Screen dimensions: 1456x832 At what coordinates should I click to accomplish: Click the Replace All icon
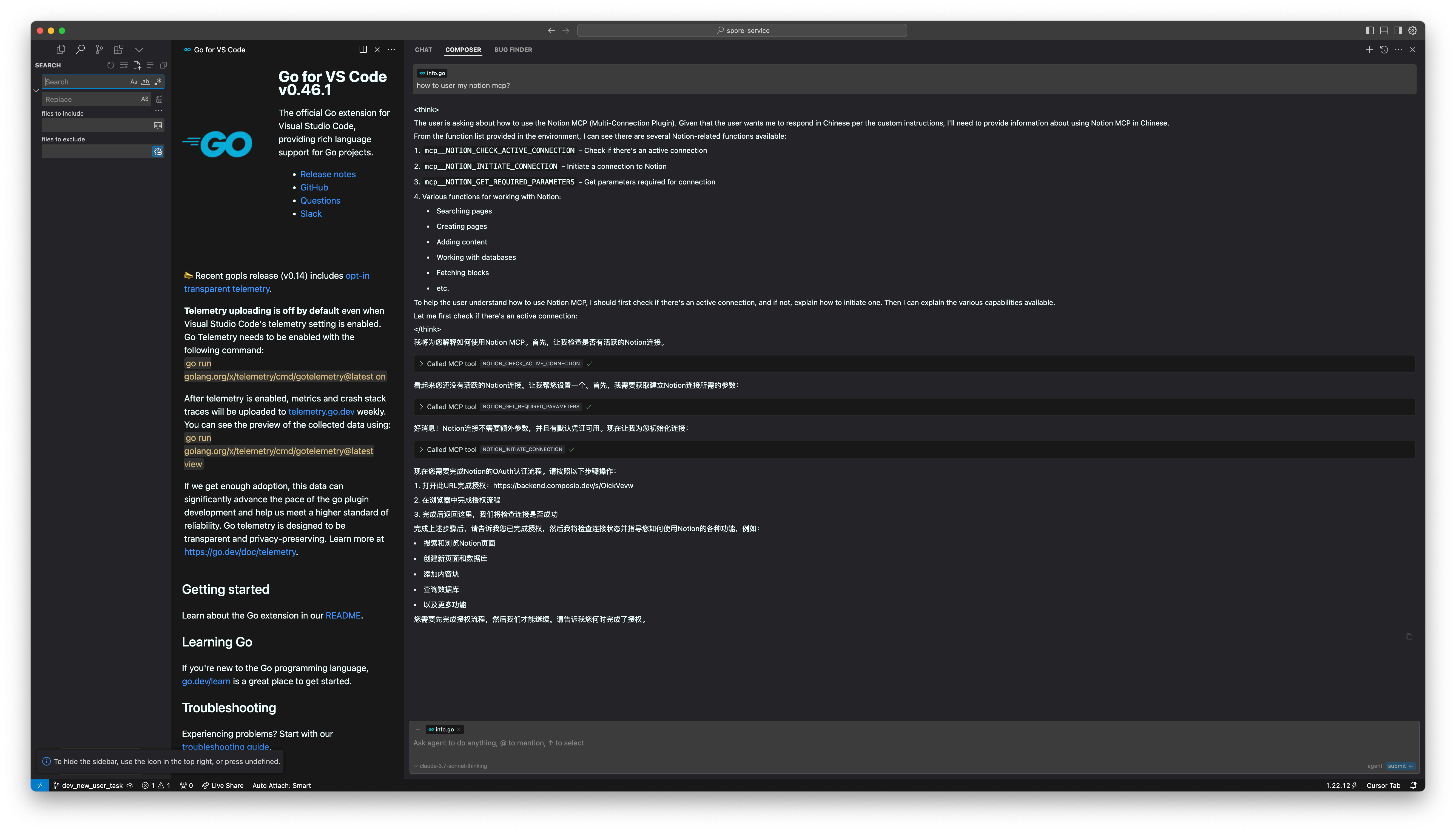coord(160,99)
